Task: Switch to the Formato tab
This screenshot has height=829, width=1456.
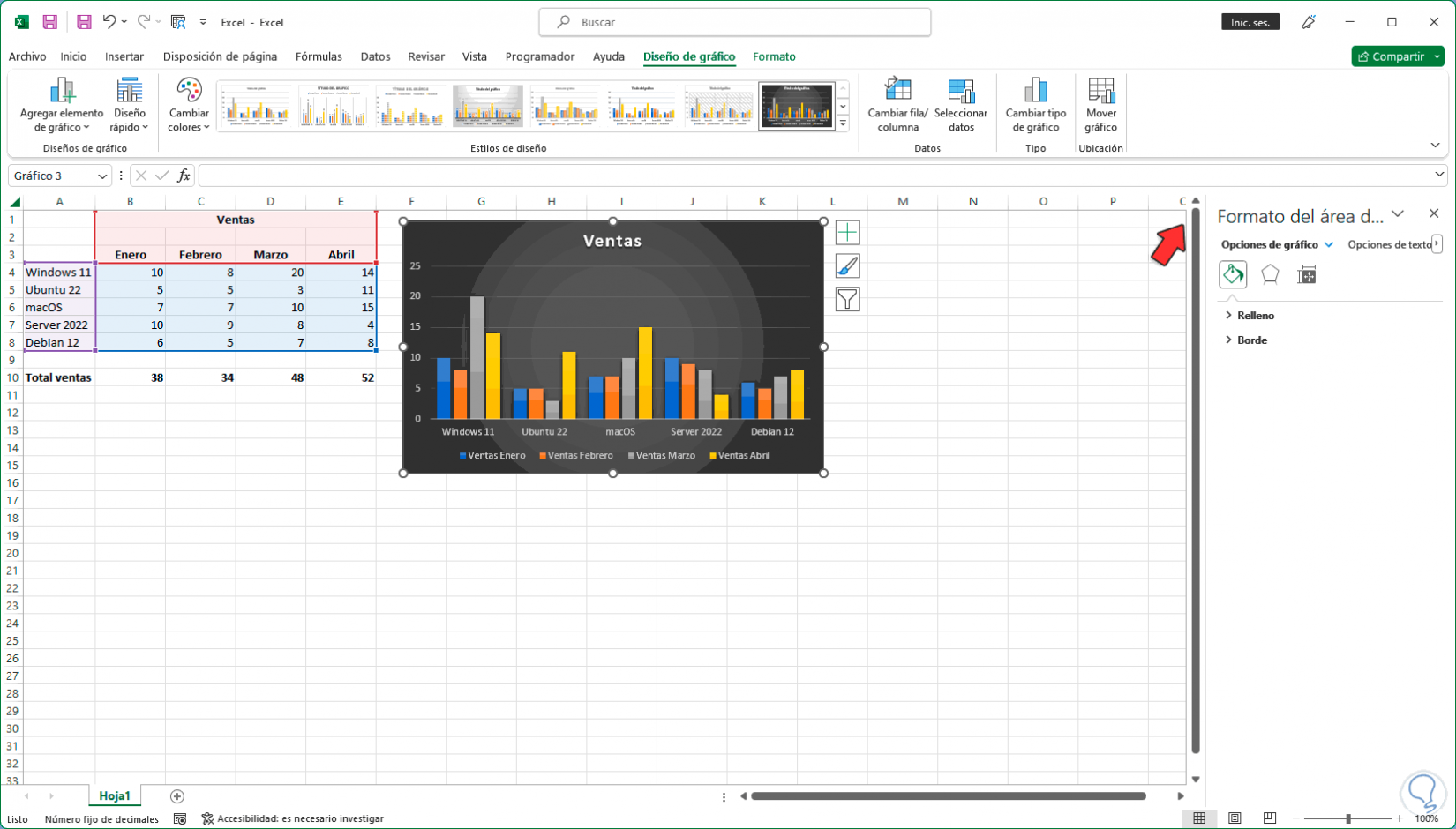Action: tap(774, 56)
